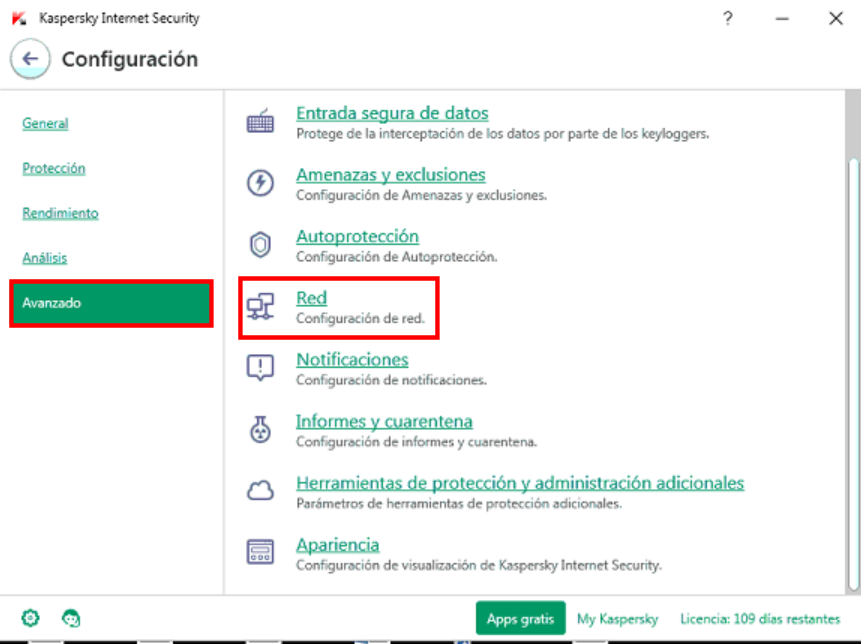Open Amenazas y exclusiones settings

pyautogui.click(x=390, y=175)
